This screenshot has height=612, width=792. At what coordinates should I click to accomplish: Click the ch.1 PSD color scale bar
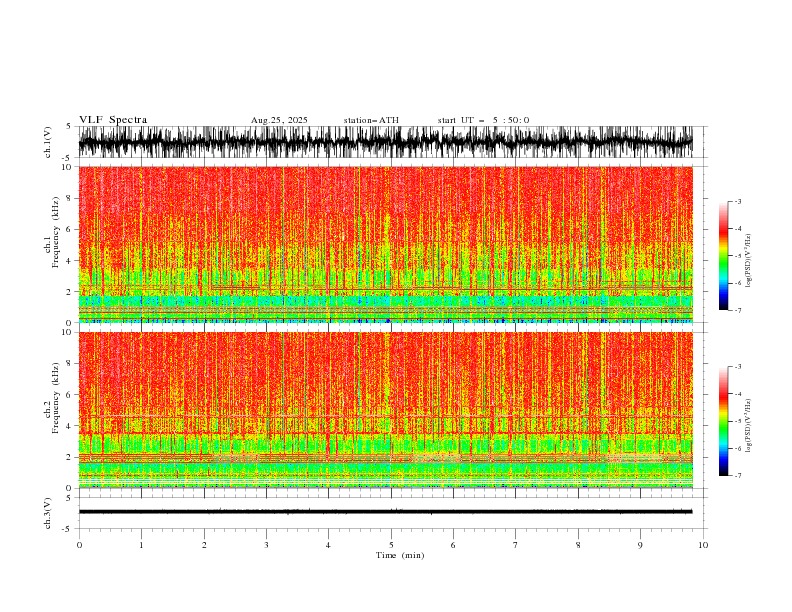723,256
